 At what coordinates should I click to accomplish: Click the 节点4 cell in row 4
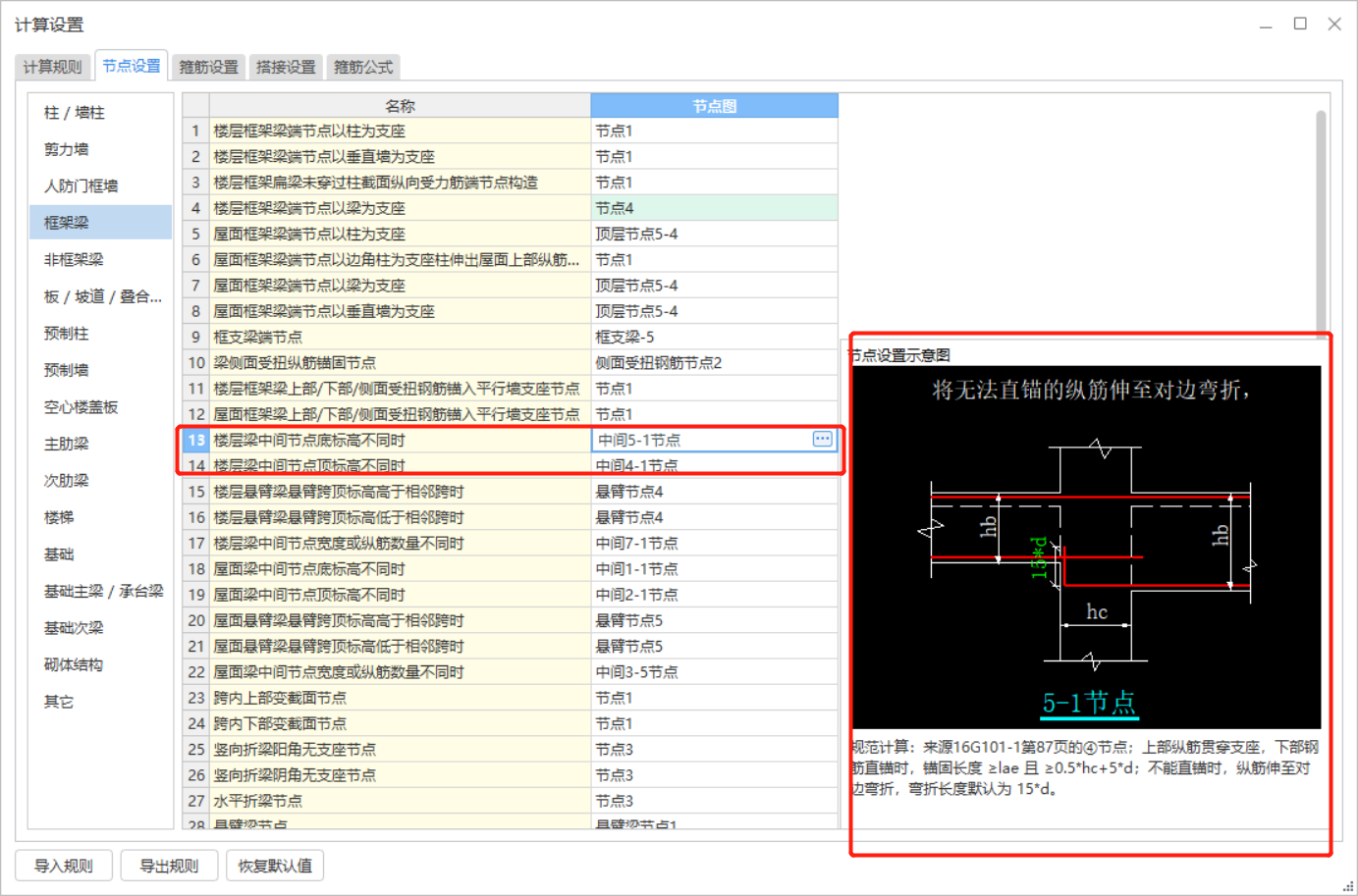715,208
